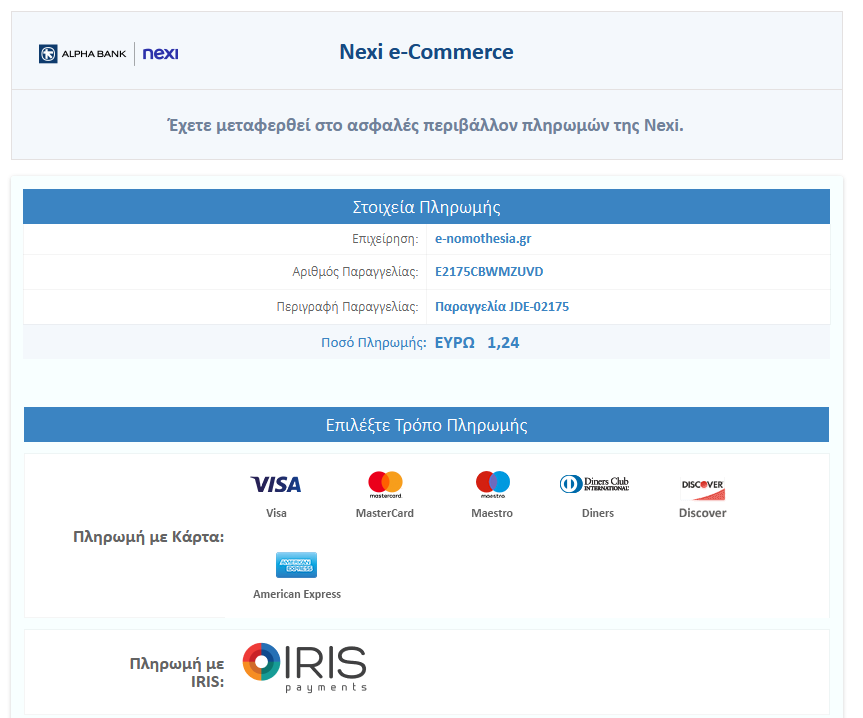Choose the Maestro card logo
Viewport: 863px width, 718px height.
coord(492,485)
